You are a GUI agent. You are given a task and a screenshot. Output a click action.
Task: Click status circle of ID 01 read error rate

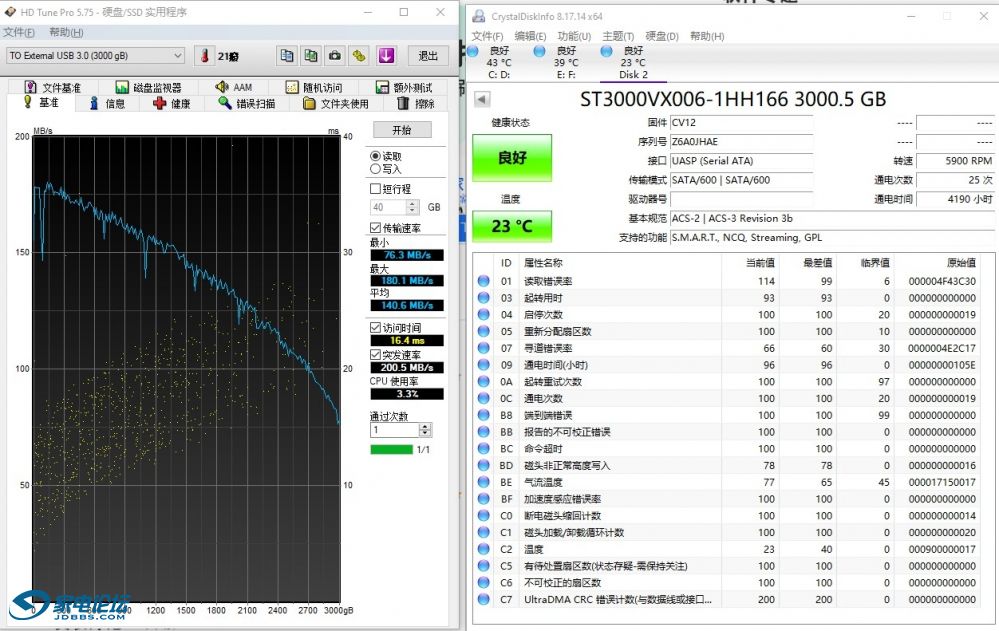click(484, 281)
